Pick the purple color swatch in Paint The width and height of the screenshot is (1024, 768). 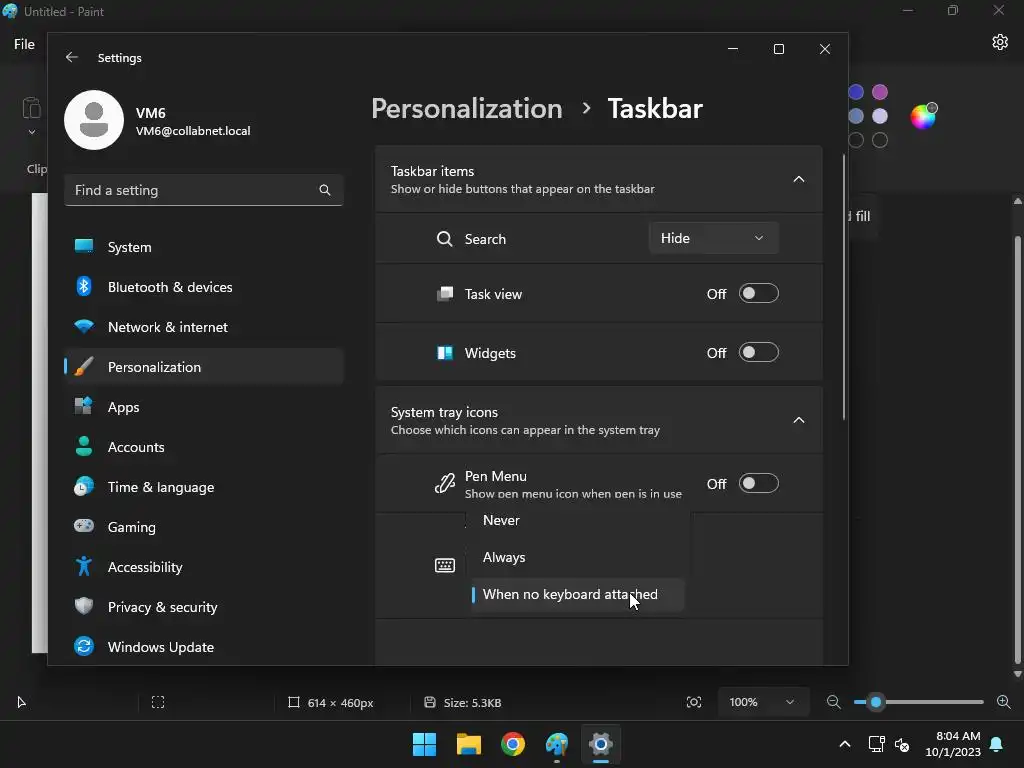click(880, 92)
